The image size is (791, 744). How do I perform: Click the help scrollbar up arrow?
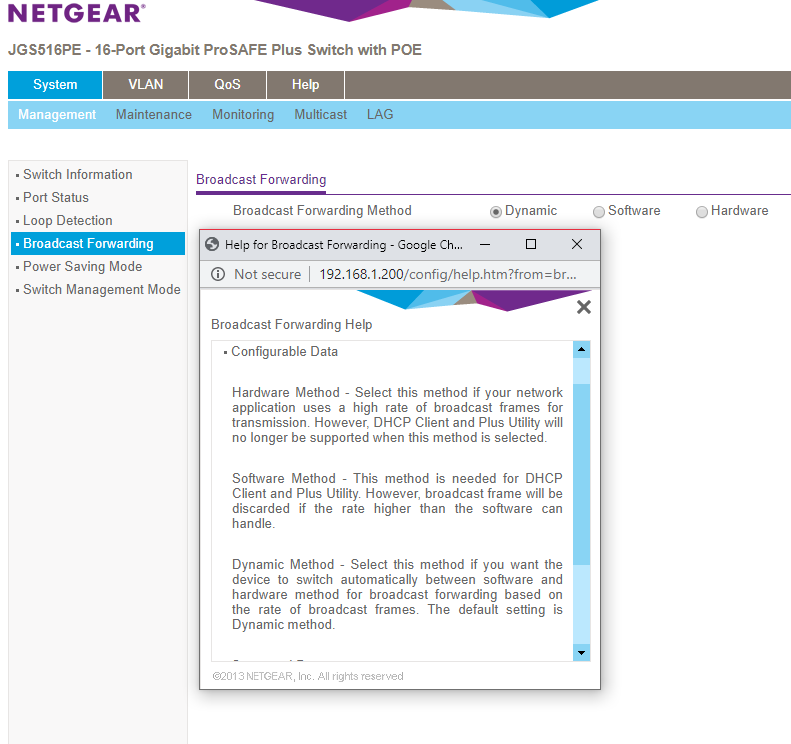tap(581, 349)
